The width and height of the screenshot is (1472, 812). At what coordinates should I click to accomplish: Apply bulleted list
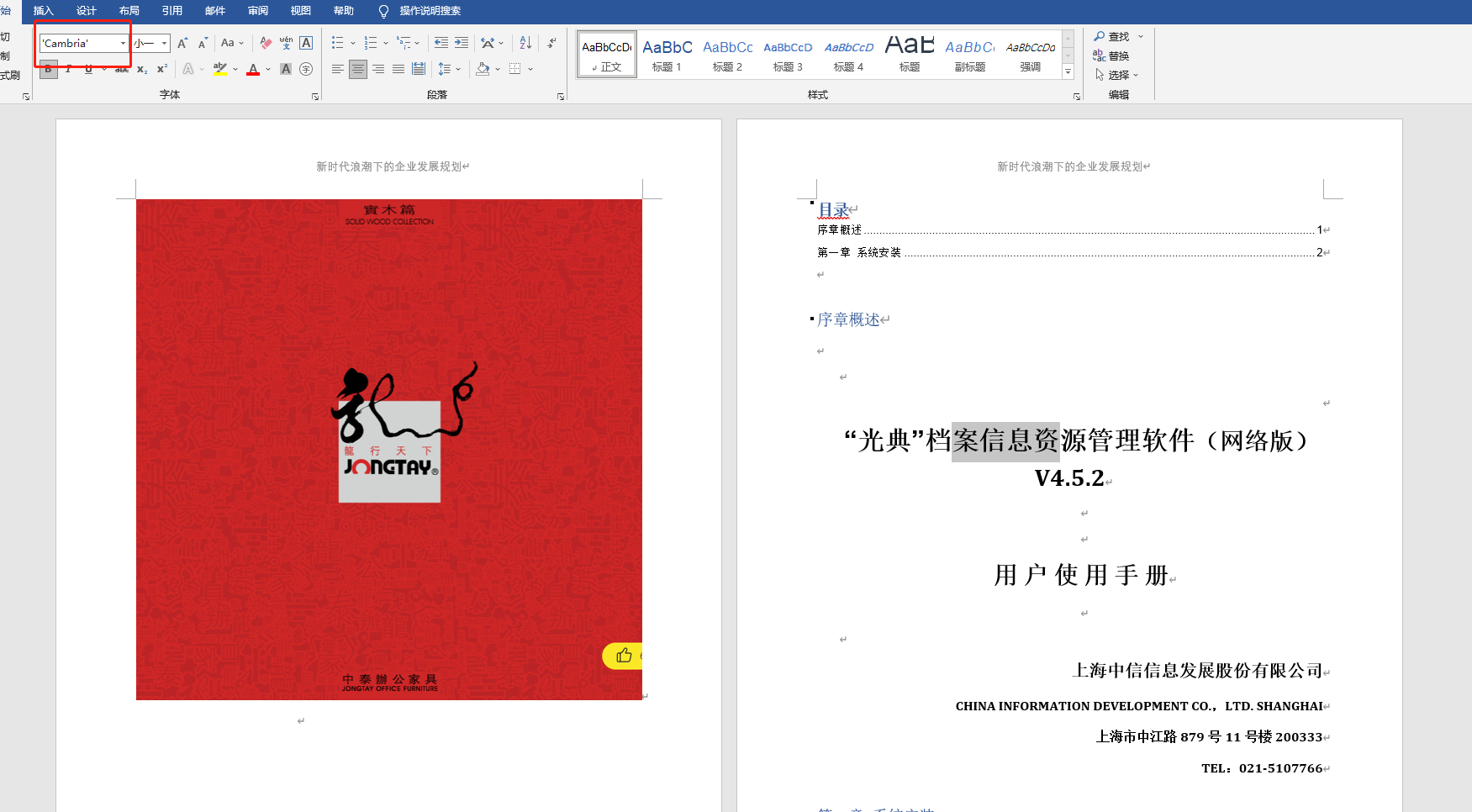point(338,43)
